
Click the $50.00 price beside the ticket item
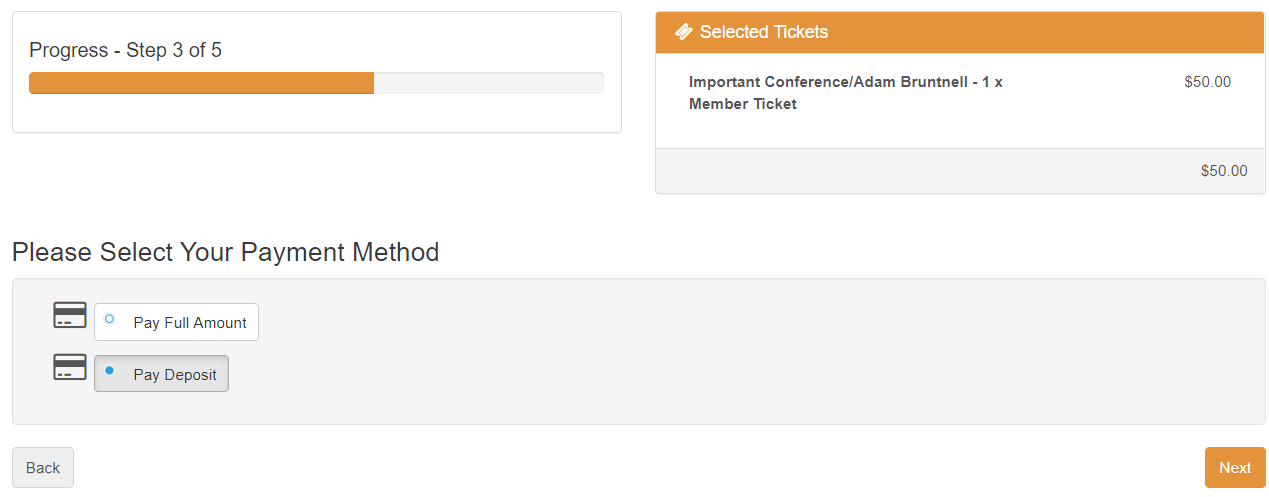pos(1207,82)
